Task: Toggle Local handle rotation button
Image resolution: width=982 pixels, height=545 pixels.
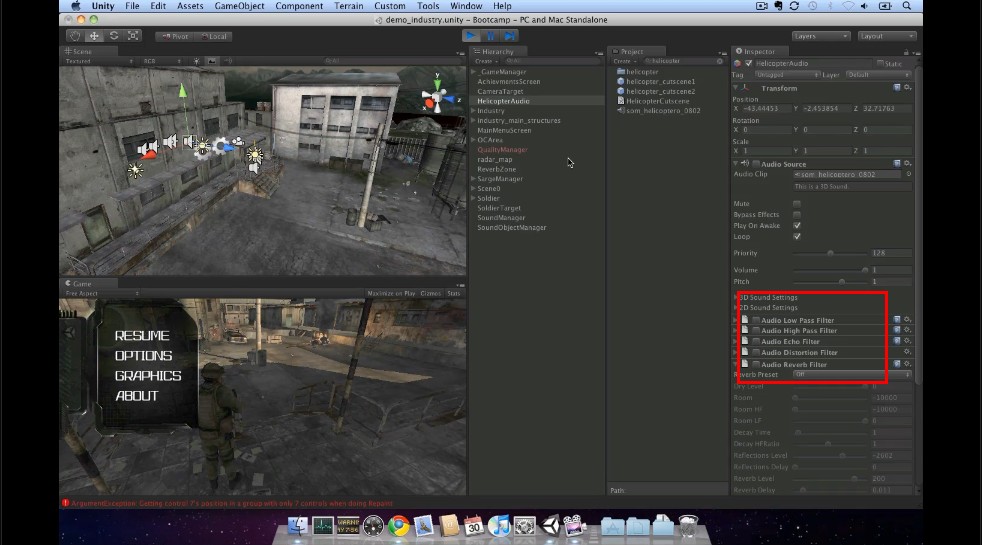Action: tap(214, 36)
